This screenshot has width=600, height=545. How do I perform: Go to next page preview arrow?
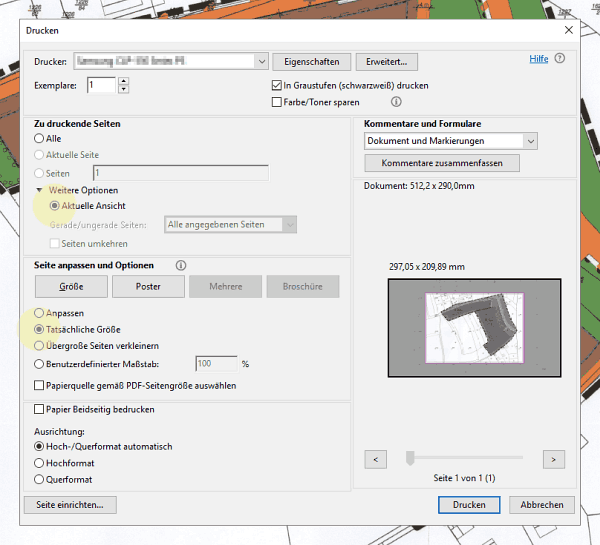[553, 459]
